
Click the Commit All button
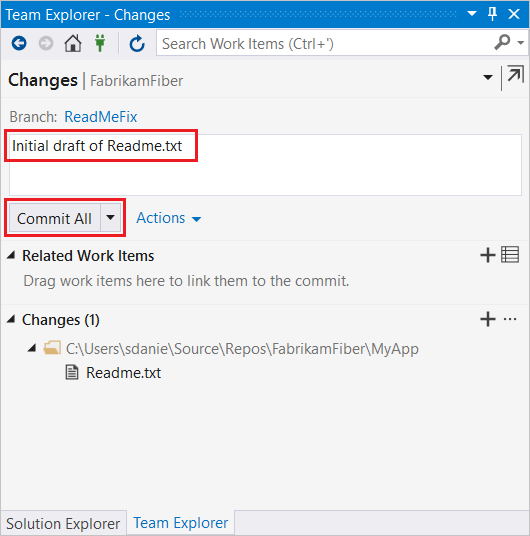click(x=55, y=218)
